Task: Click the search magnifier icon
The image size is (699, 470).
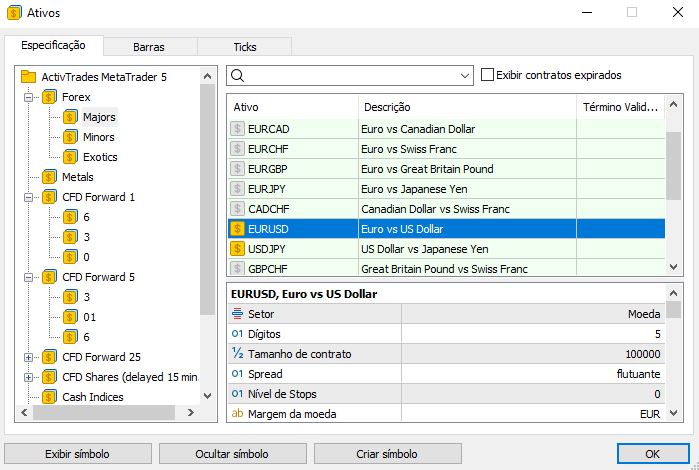Action: coord(238,75)
